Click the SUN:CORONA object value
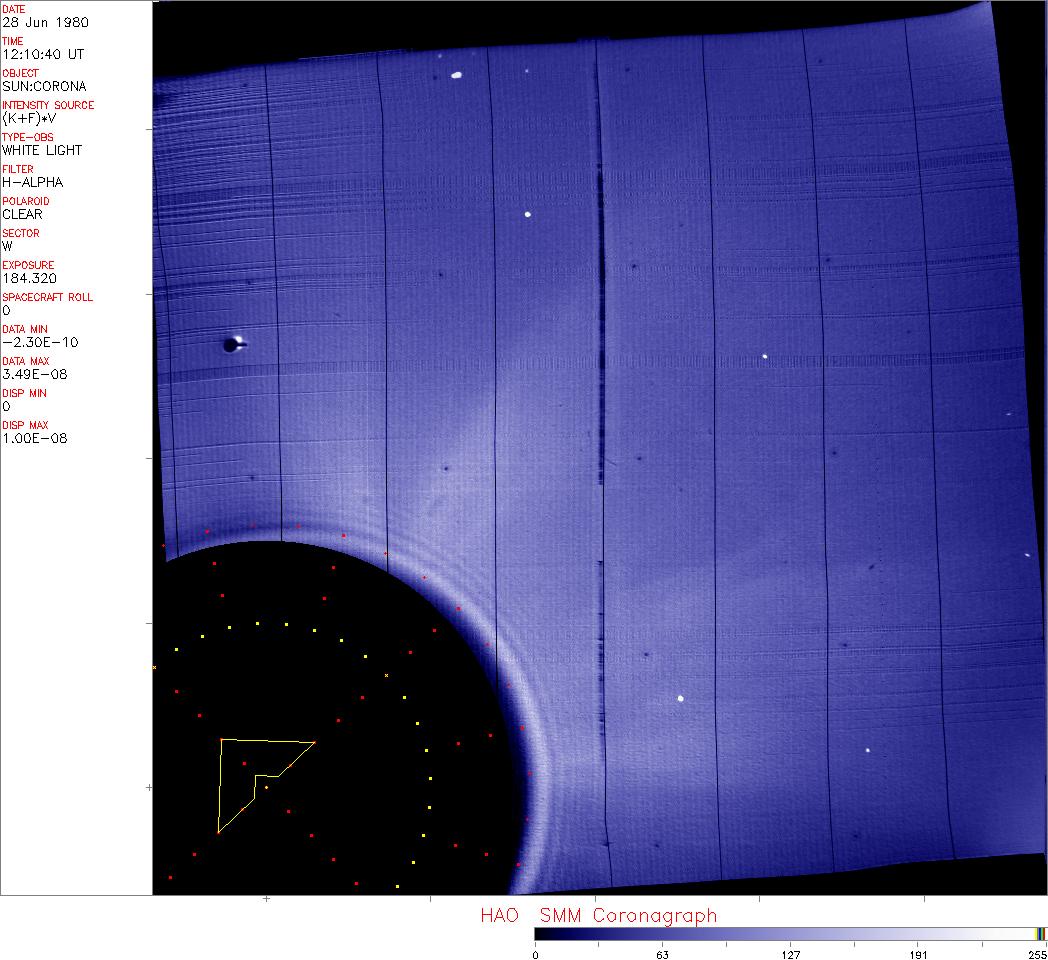This screenshot has height=960, width=1048. (44, 86)
